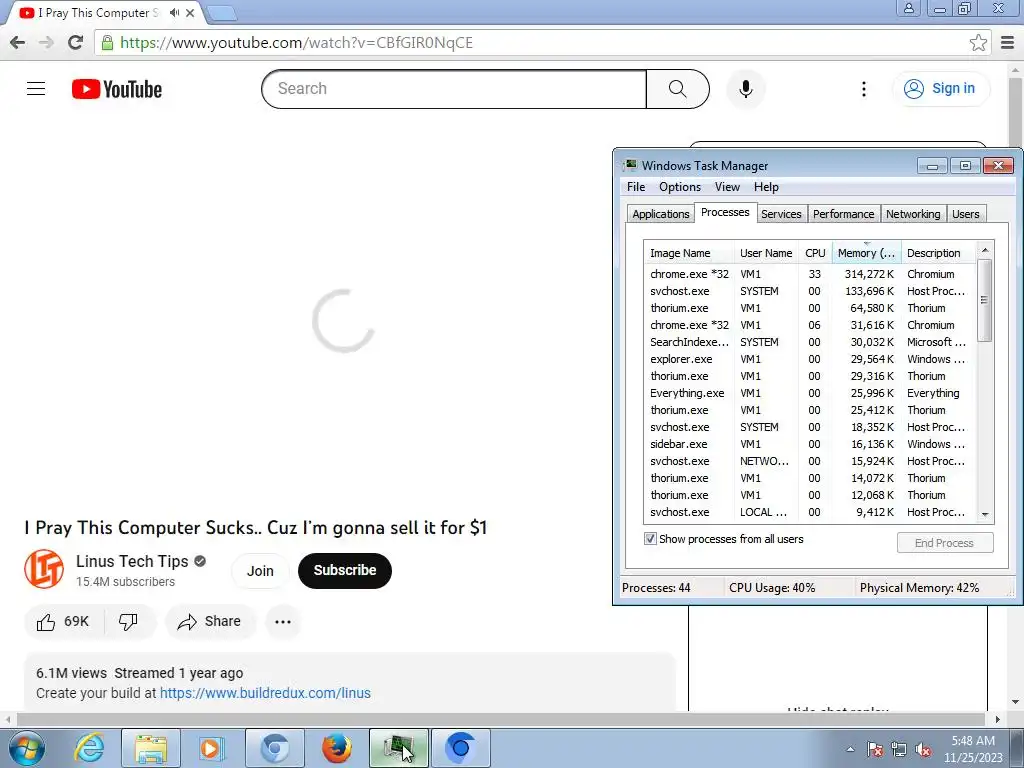The width and height of the screenshot is (1024, 768).
Task: Click the YouTube search magnifier button
Action: 677,89
